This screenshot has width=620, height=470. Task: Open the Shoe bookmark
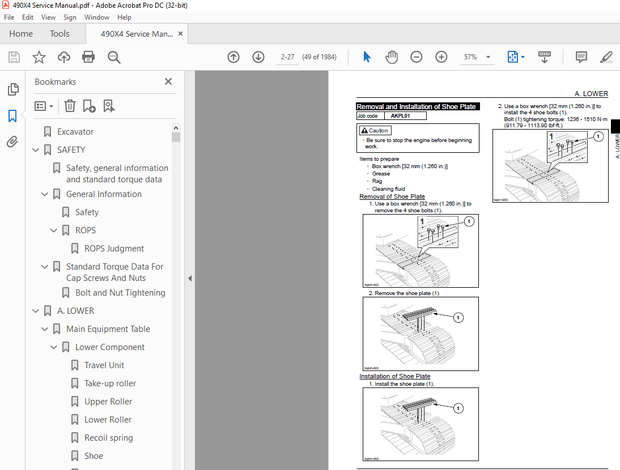pos(93,456)
